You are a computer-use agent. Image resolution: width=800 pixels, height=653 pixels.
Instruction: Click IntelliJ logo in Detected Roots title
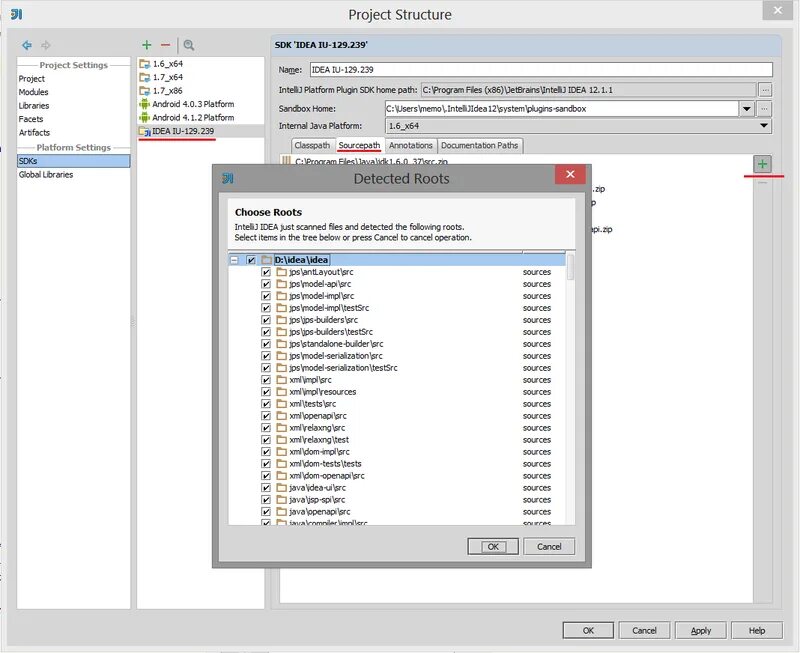[228, 178]
